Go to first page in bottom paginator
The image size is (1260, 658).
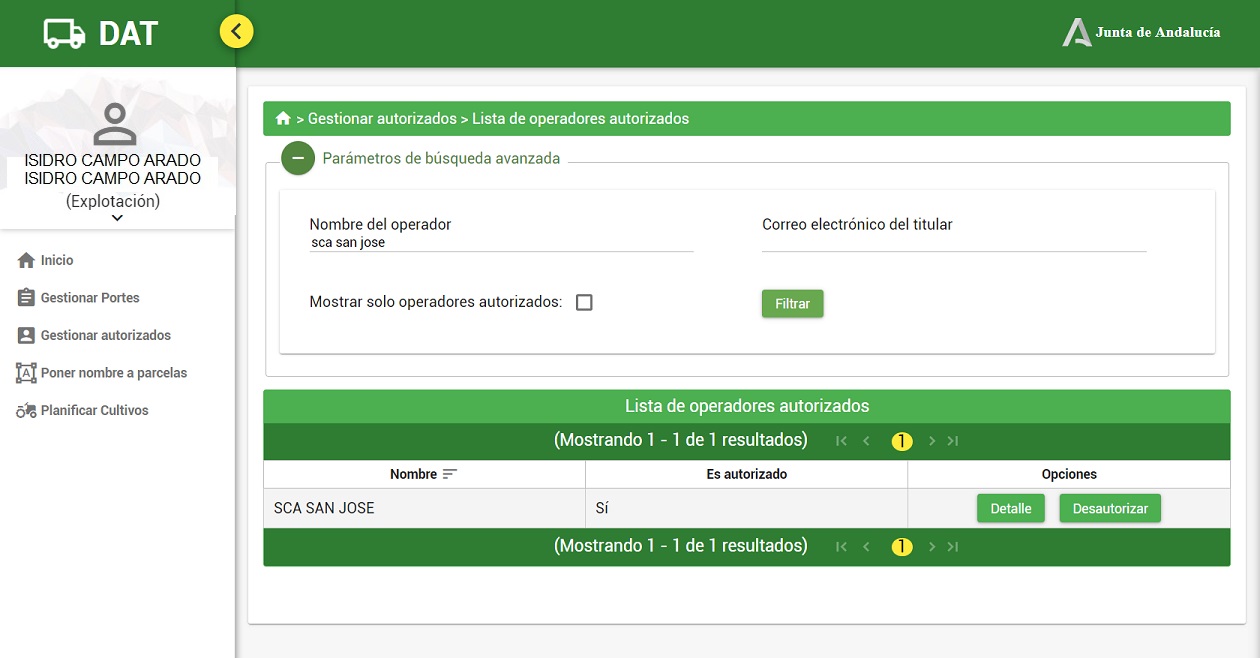click(x=841, y=547)
